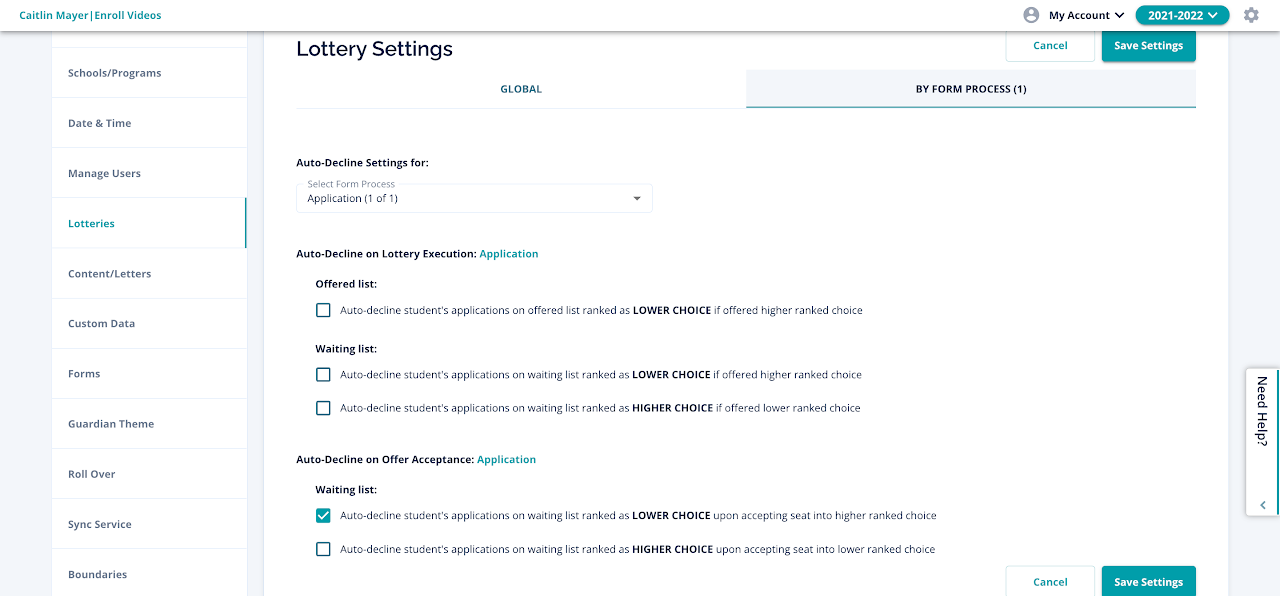Image resolution: width=1280 pixels, height=596 pixels.
Task: Follow the Application link beside Lottery Execution
Action: (509, 254)
